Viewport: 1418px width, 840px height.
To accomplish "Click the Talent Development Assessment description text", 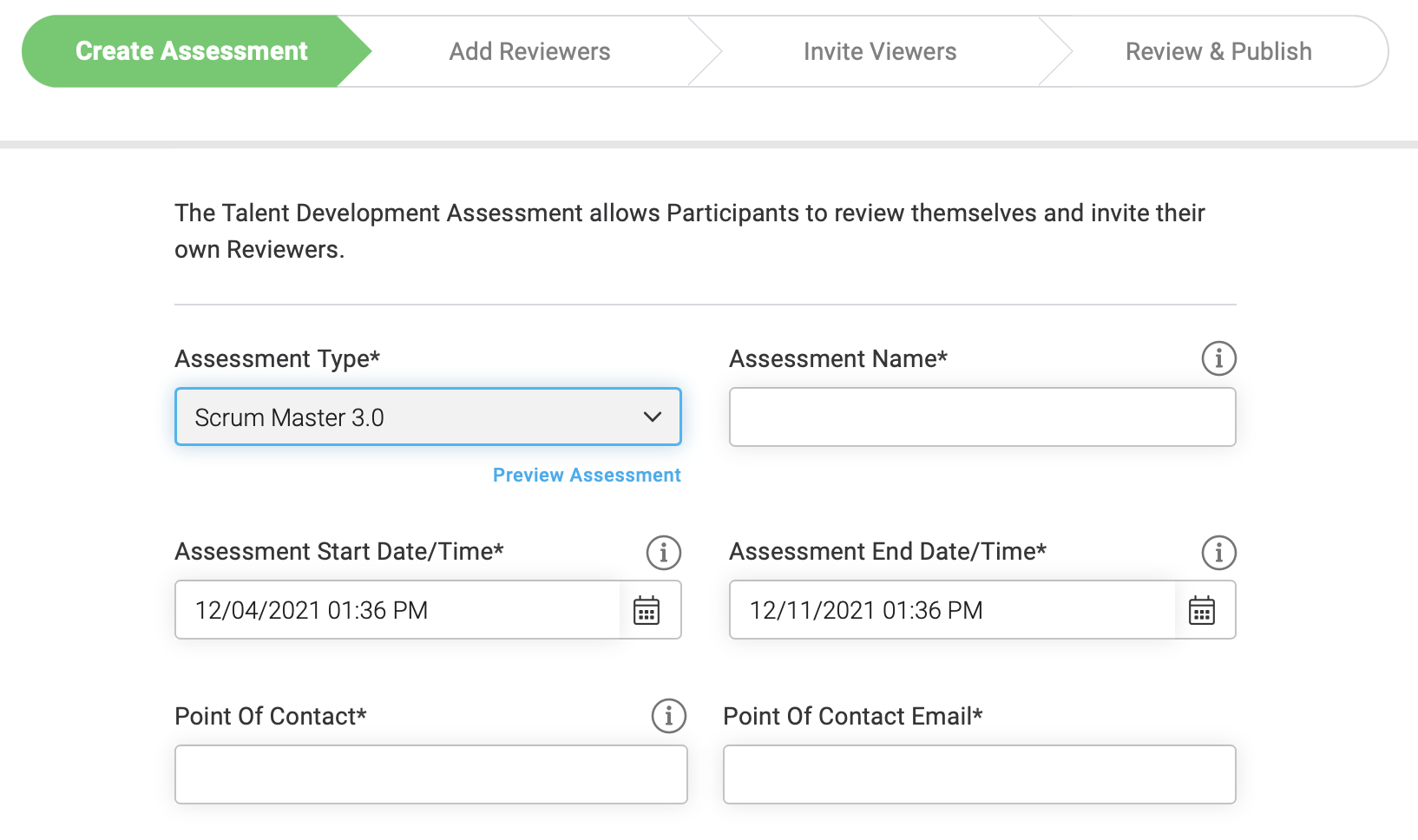I will (690, 231).
